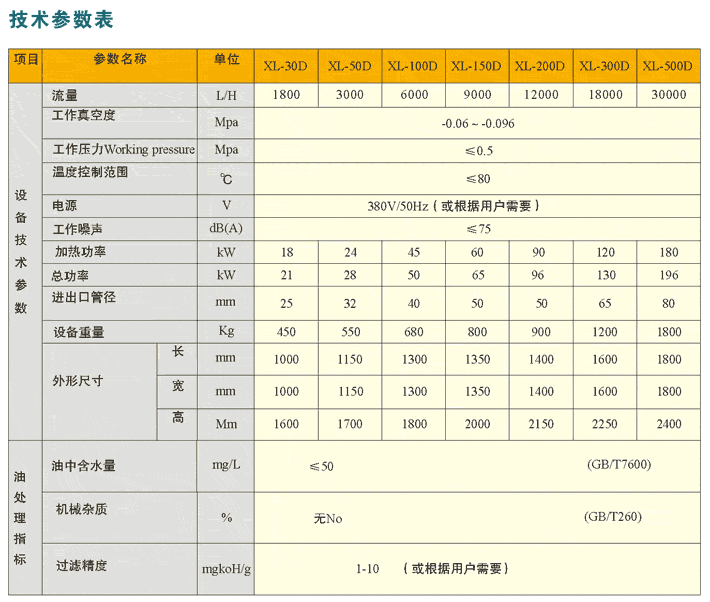This screenshot has width=710, height=602.
Task: Select the GB/T7600 standard text
Action: tap(620, 465)
